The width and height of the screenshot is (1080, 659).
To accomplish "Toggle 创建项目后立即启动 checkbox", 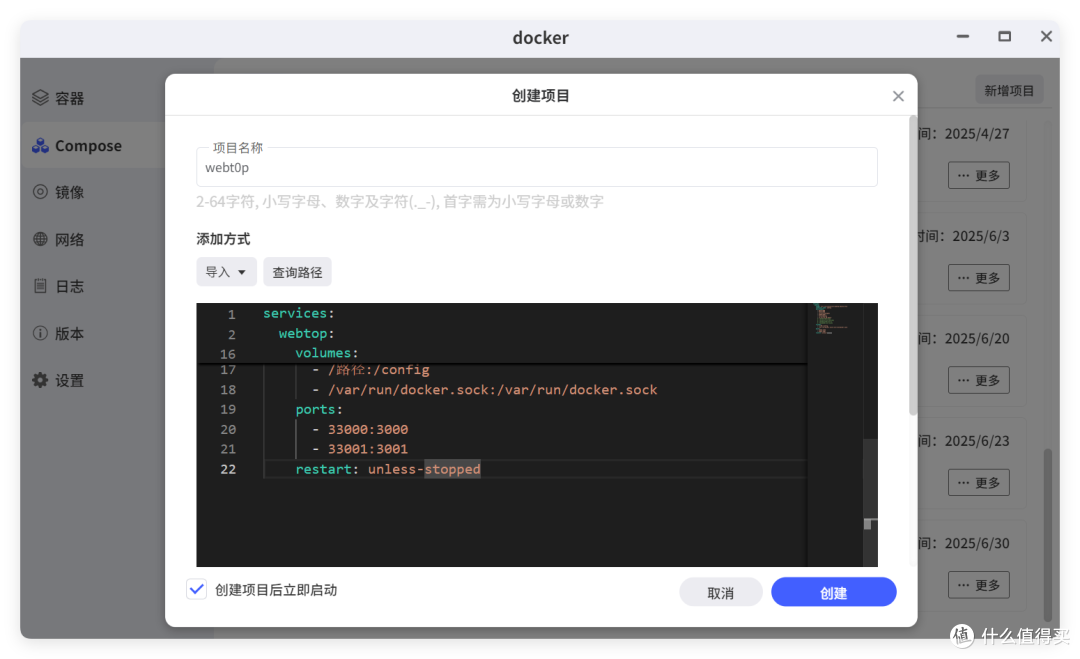I will point(196,589).
